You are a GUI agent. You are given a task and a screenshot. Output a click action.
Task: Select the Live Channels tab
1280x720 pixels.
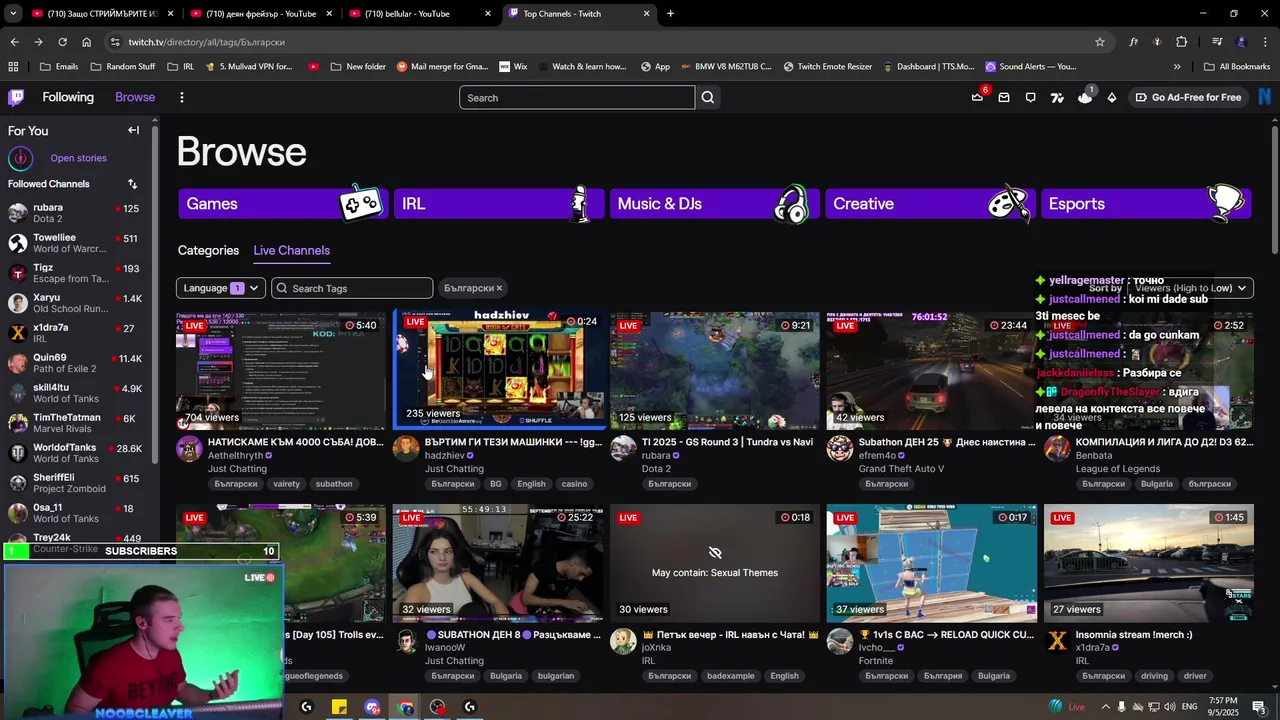291,250
